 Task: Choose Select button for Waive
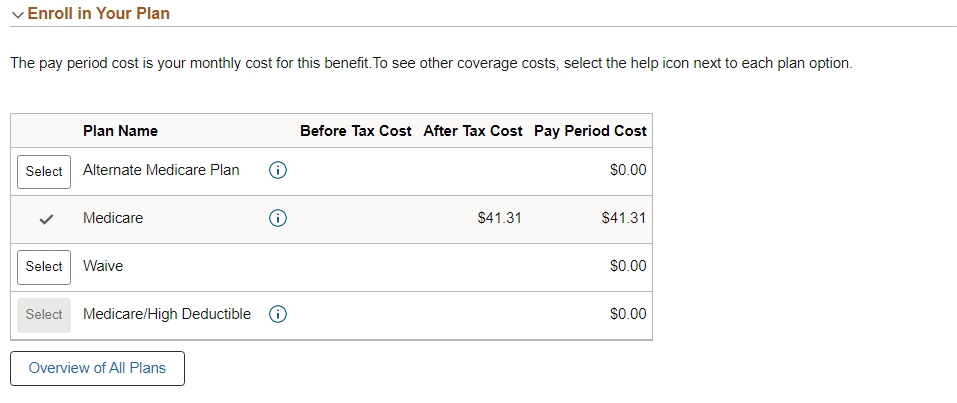click(44, 266)
